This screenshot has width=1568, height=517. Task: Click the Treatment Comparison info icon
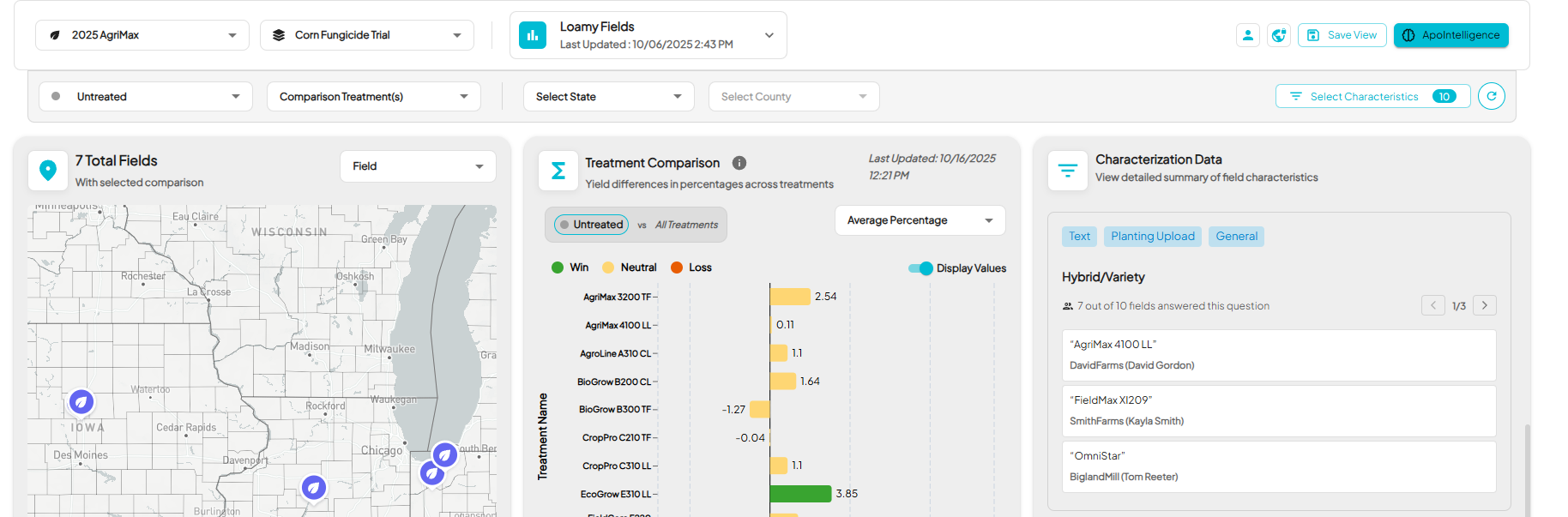739,163
